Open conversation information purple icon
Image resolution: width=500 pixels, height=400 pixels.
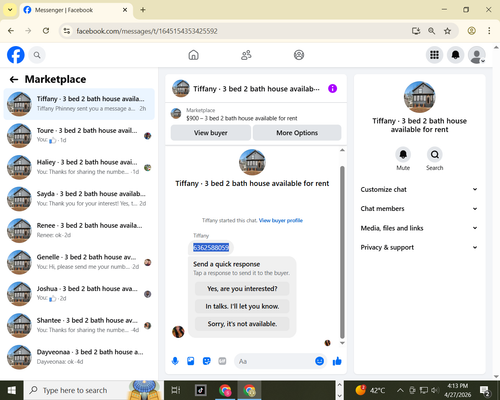pyautogui.click(x=332, y=89)
